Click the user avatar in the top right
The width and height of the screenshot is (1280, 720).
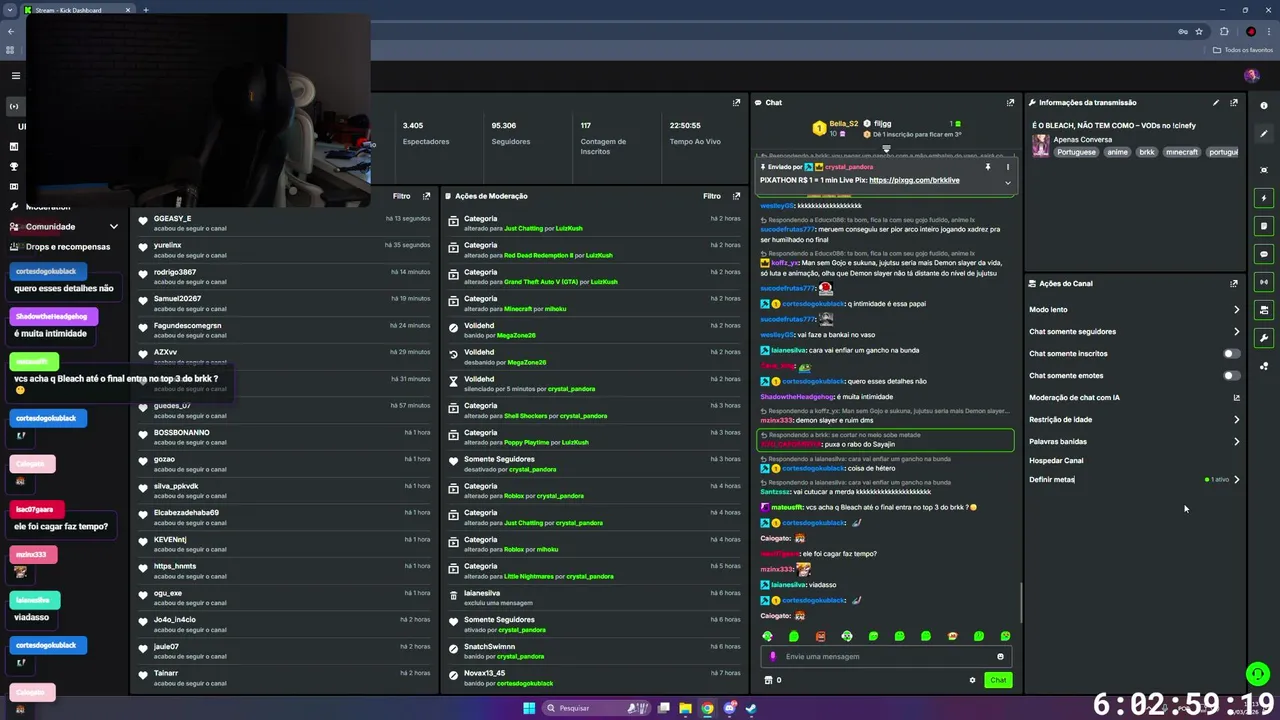pos(1251,76)
